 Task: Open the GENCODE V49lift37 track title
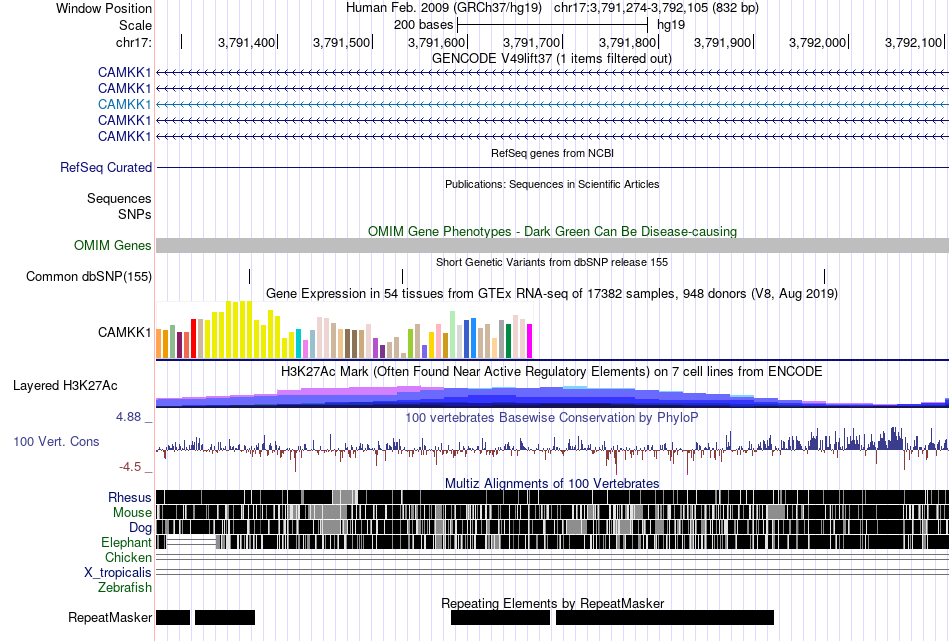tap(552, 59)
